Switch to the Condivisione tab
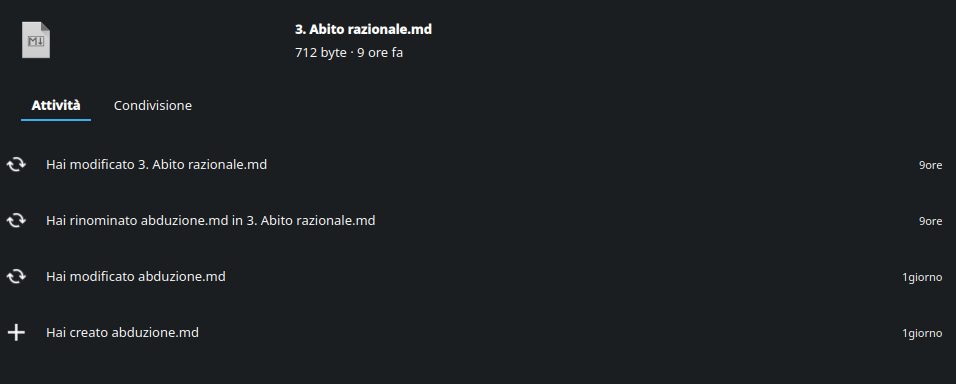The width and height of the screenshot is (956, 384). click(152, 105)
